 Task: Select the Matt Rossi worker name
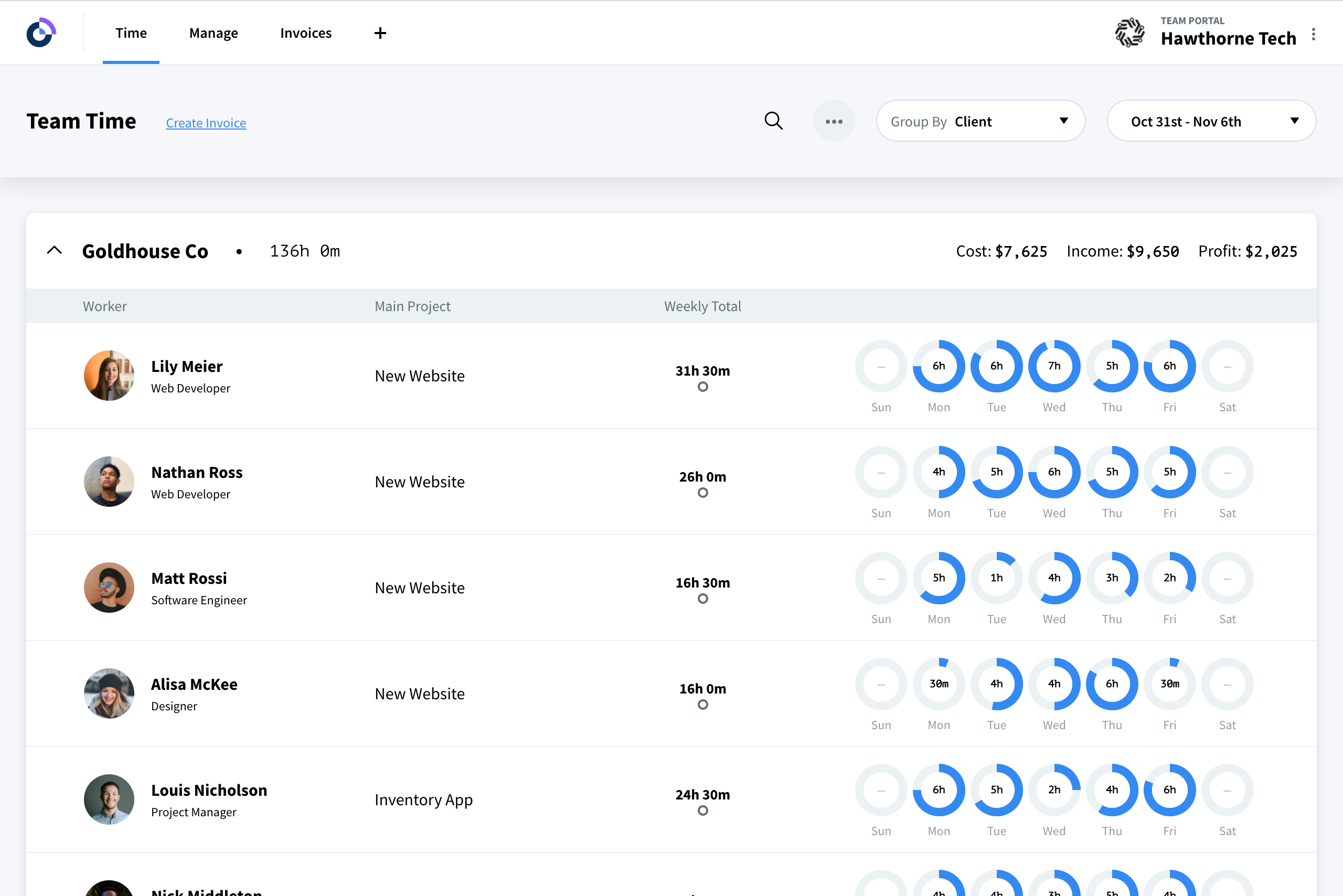(189, 578)
